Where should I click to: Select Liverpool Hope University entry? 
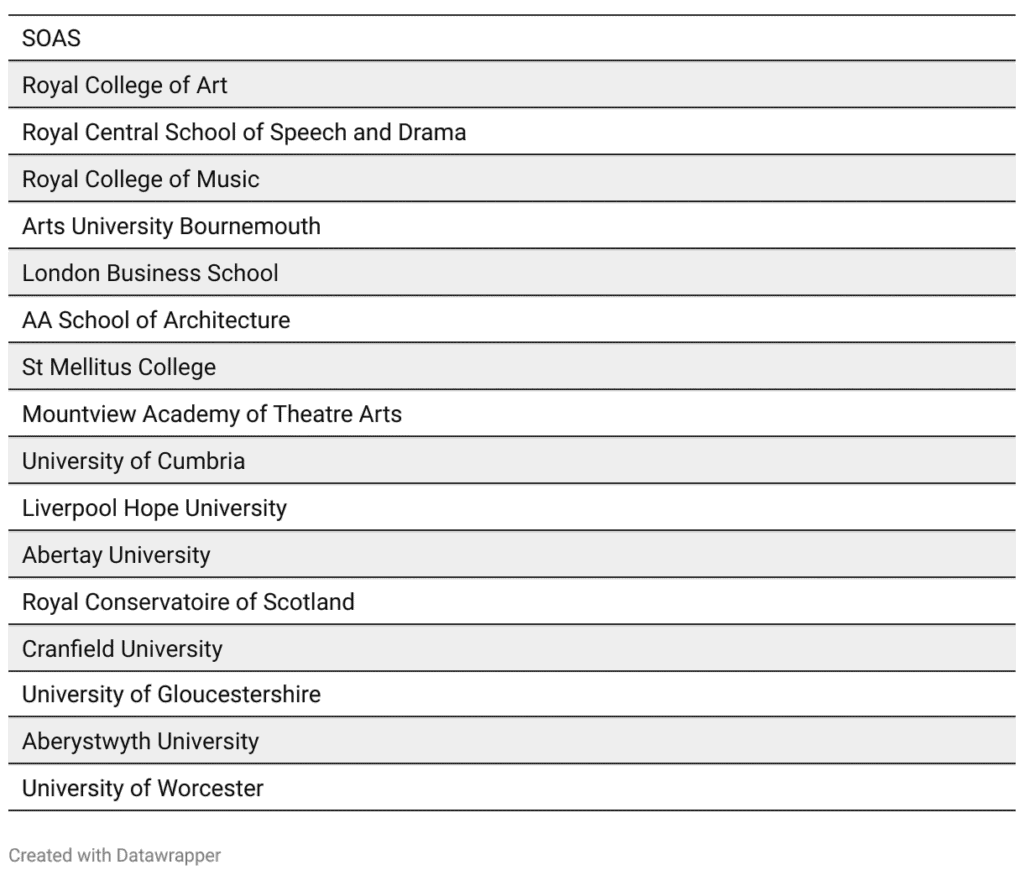coord(511,508)
